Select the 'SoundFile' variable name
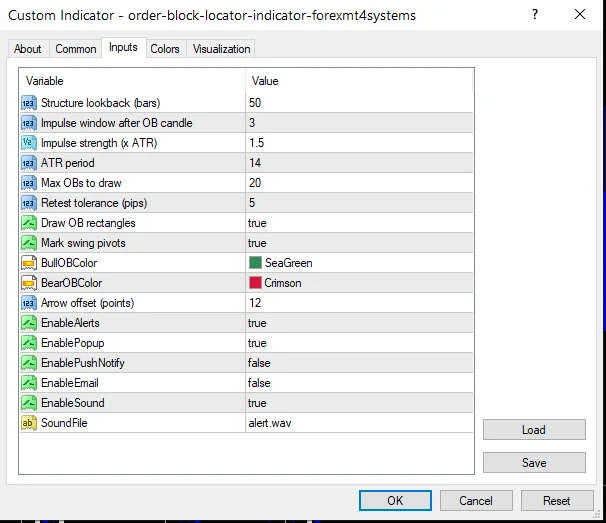 (64, 423)
